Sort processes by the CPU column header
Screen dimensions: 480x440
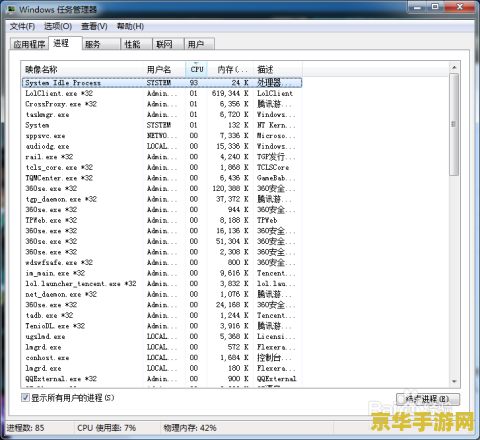point(196,69)
